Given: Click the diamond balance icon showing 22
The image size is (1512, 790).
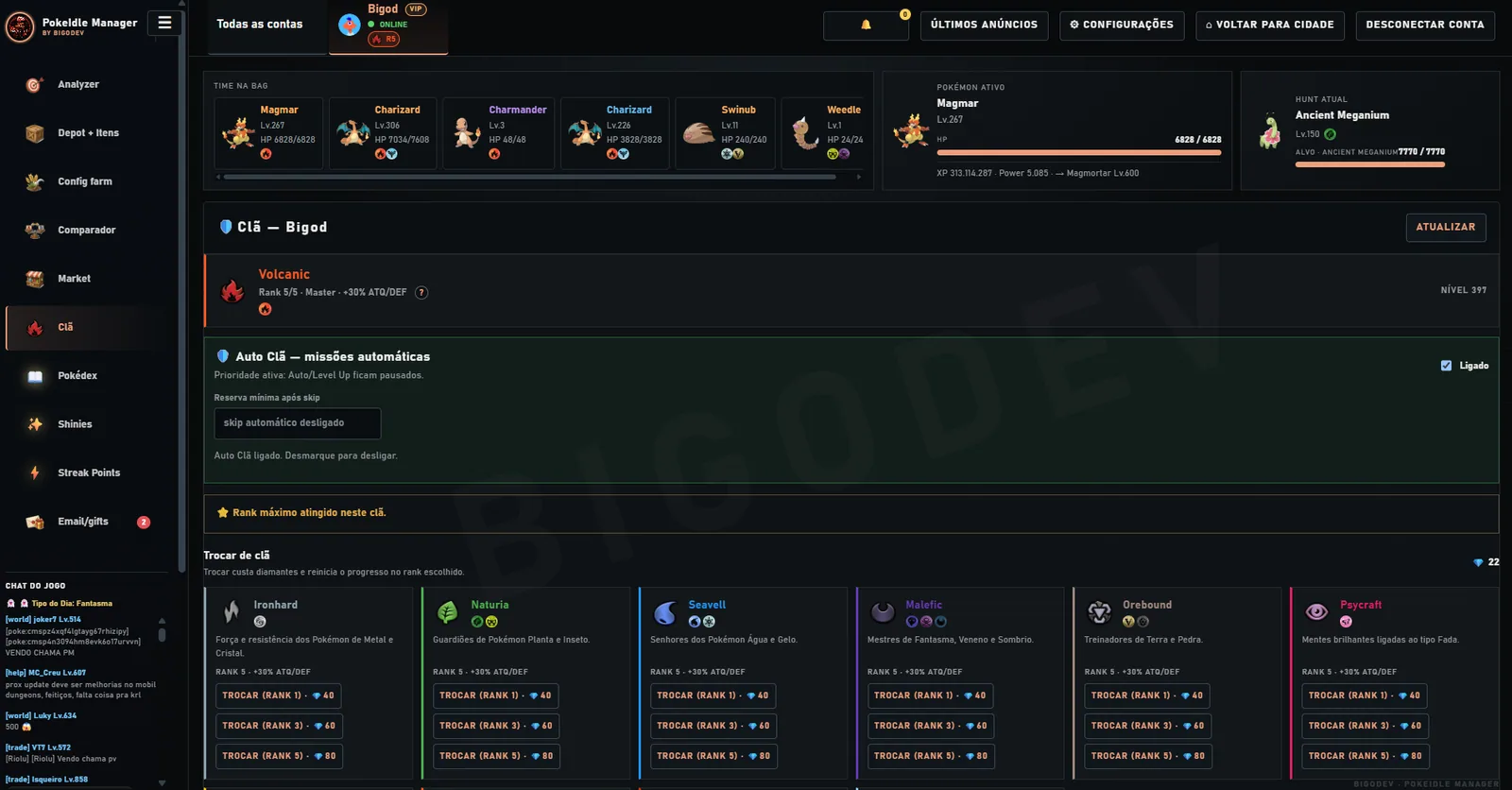Looking at the screenshot, I should [x=1478, y=562].
